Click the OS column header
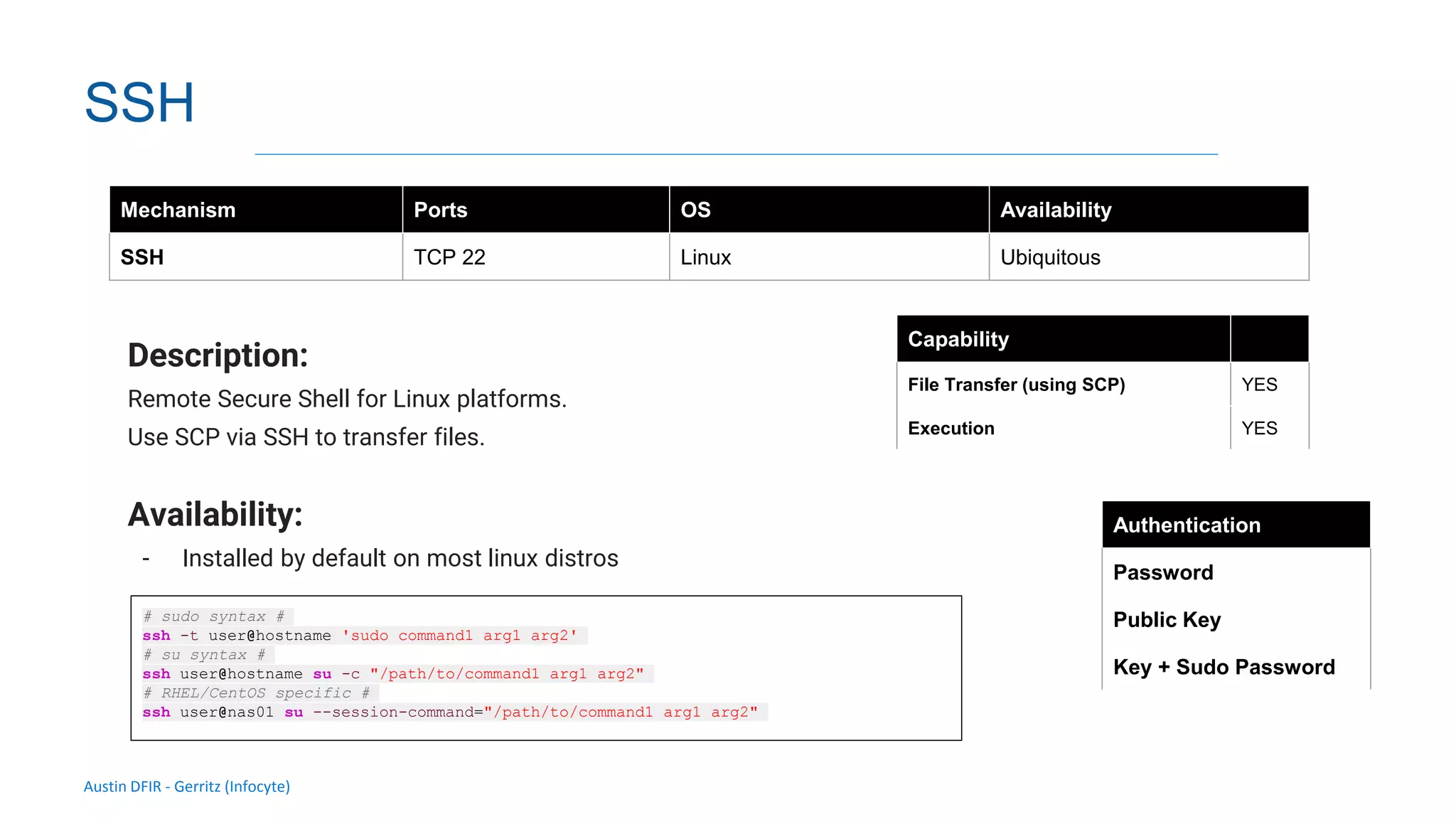Screen dimensions: 1456x819 click(829, 210)
